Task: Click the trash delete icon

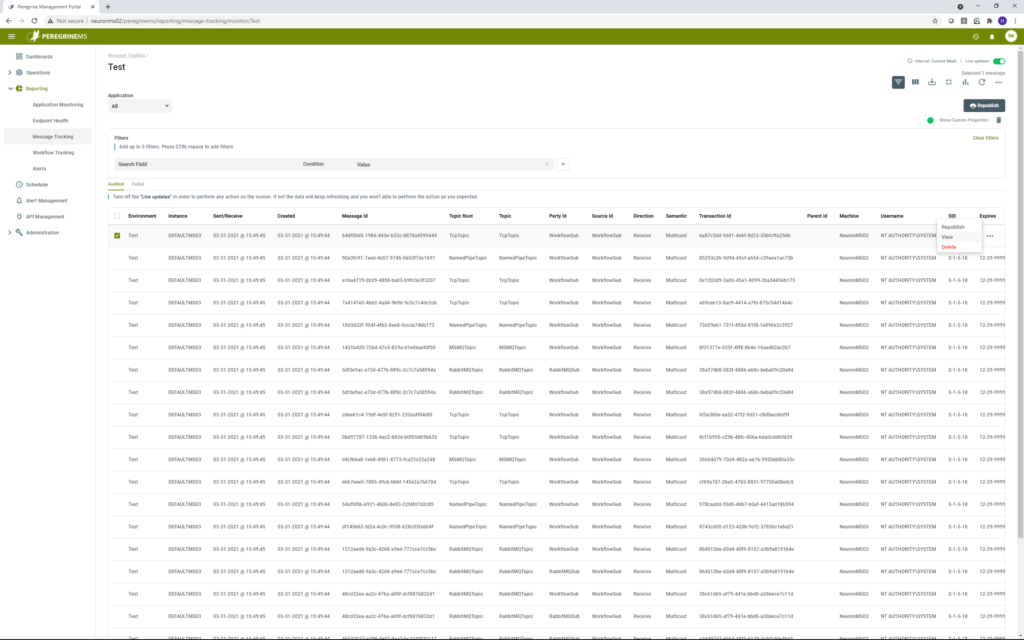Action: tap(997, 120)
